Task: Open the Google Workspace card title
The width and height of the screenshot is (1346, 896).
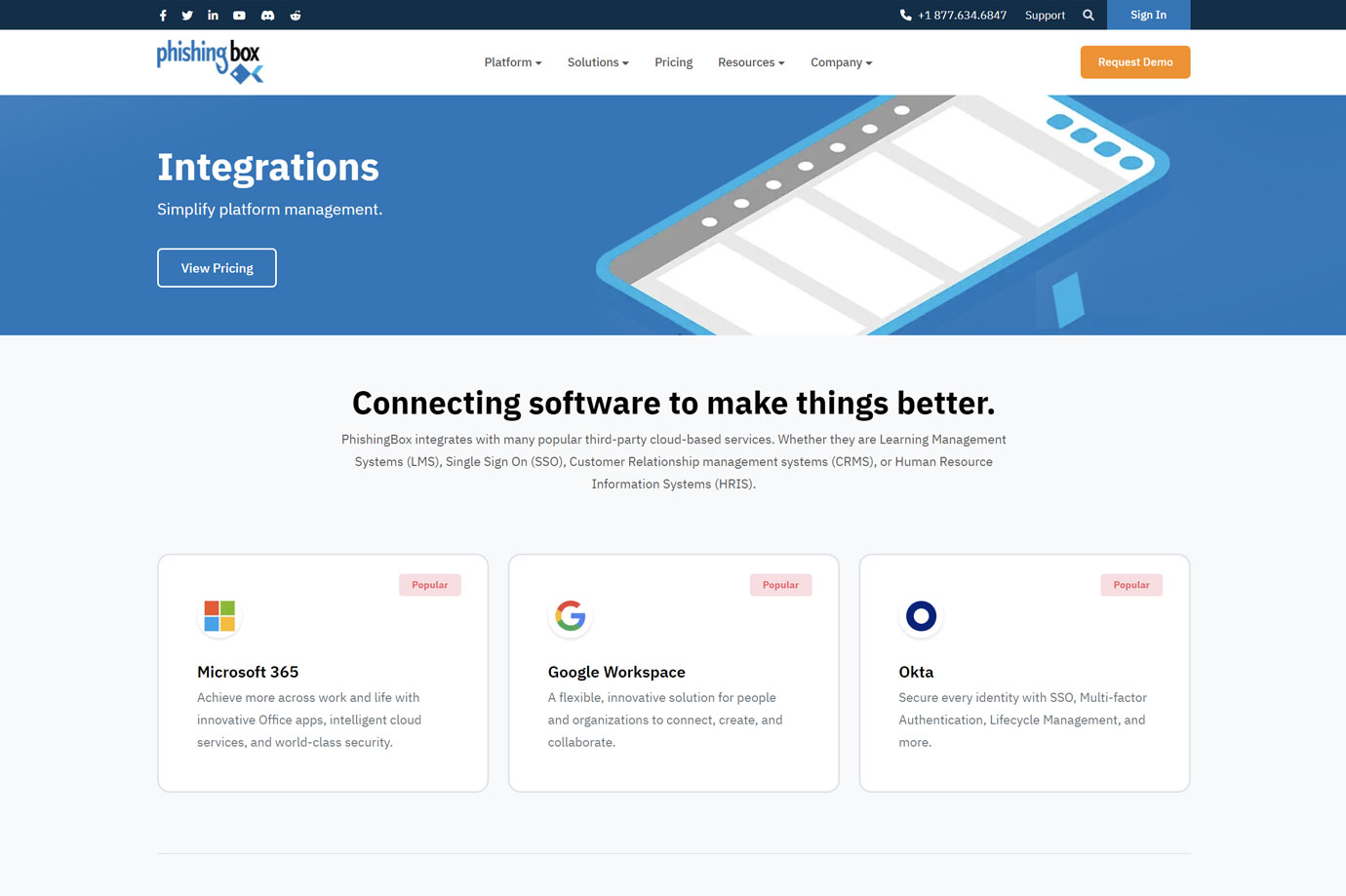Action: (616, 672)
